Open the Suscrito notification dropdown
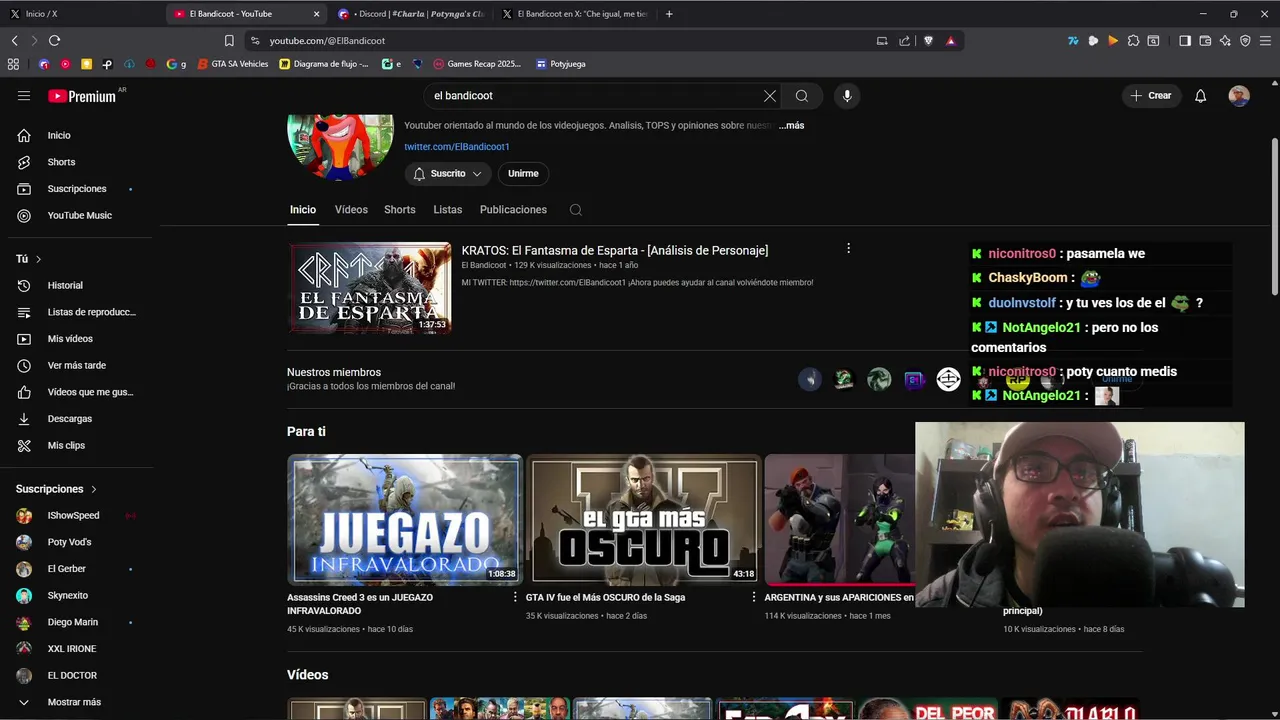Screen dimensions: 1280x720 448,174
